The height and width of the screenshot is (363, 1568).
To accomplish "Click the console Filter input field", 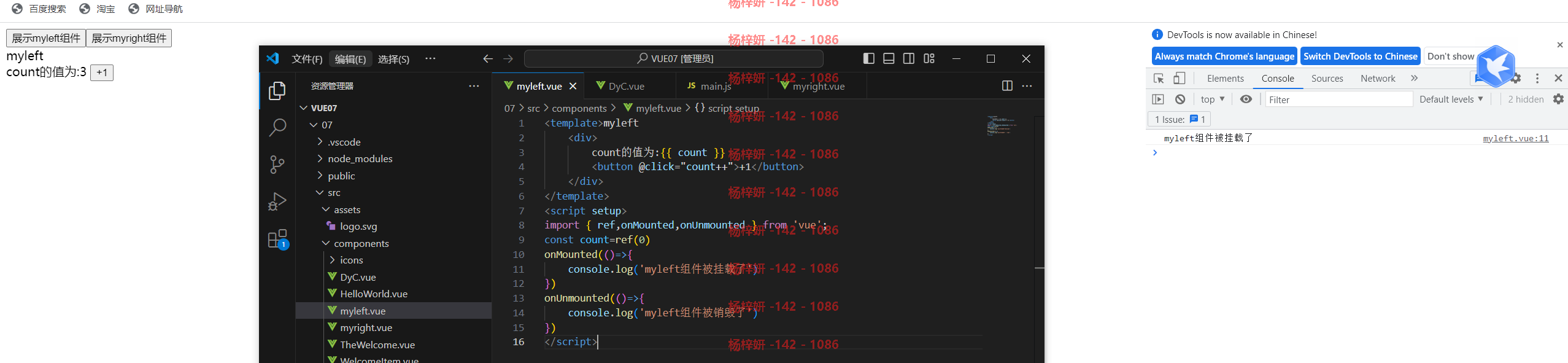I will (x=1339, y=99).
